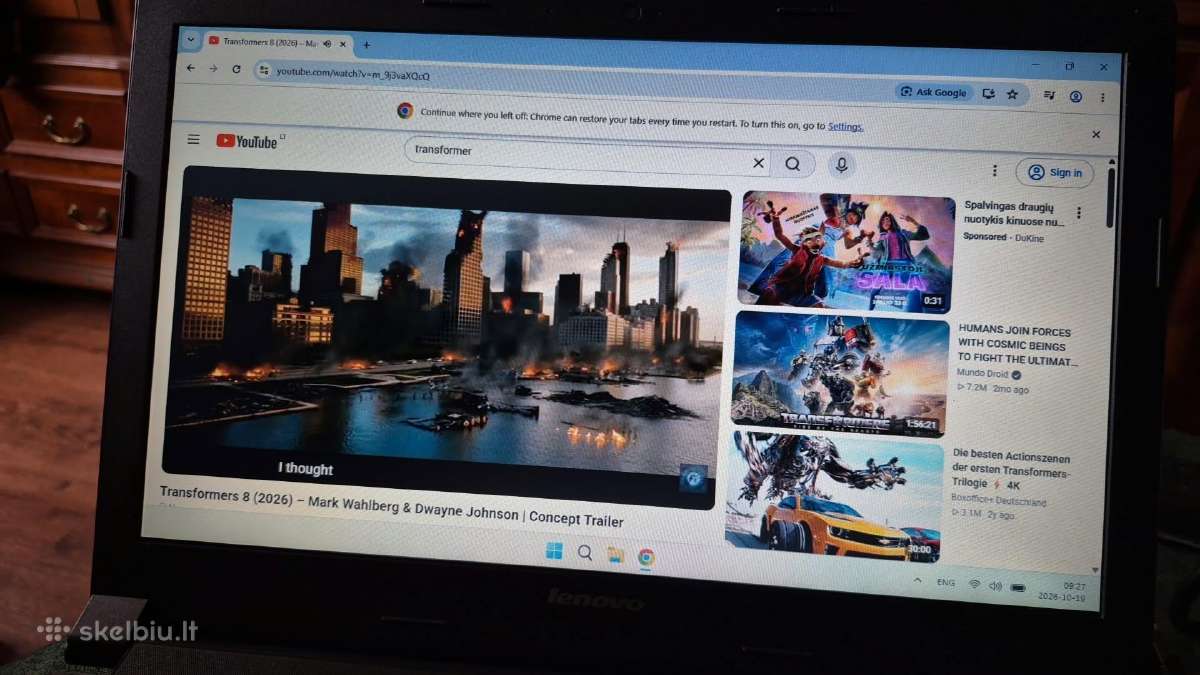Open File Explorer from taskbar
Image resolution: width=1200 pixels, height=675 pixels.
click(615, 555)
